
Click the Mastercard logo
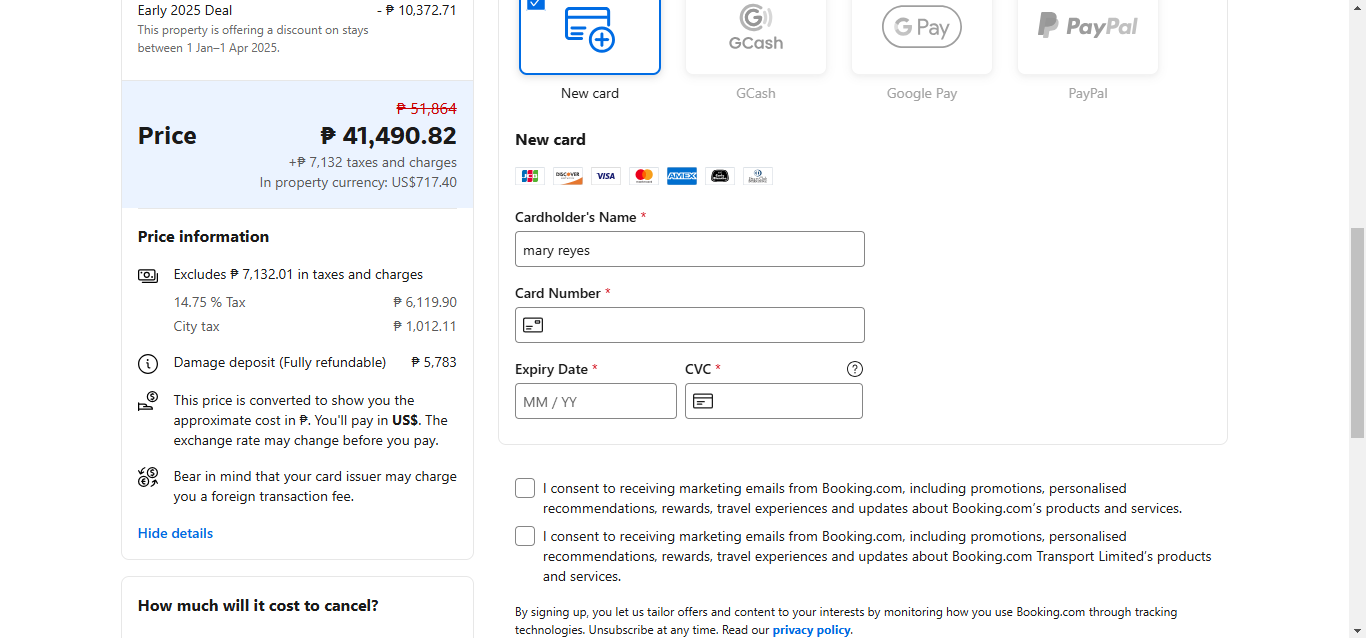[x=644, y=176]
